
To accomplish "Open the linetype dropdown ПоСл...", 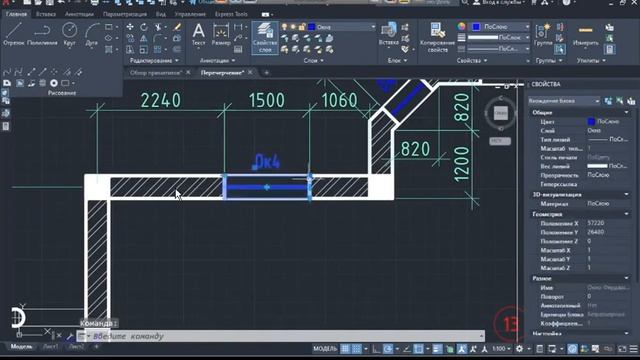I will pos(498,49).
